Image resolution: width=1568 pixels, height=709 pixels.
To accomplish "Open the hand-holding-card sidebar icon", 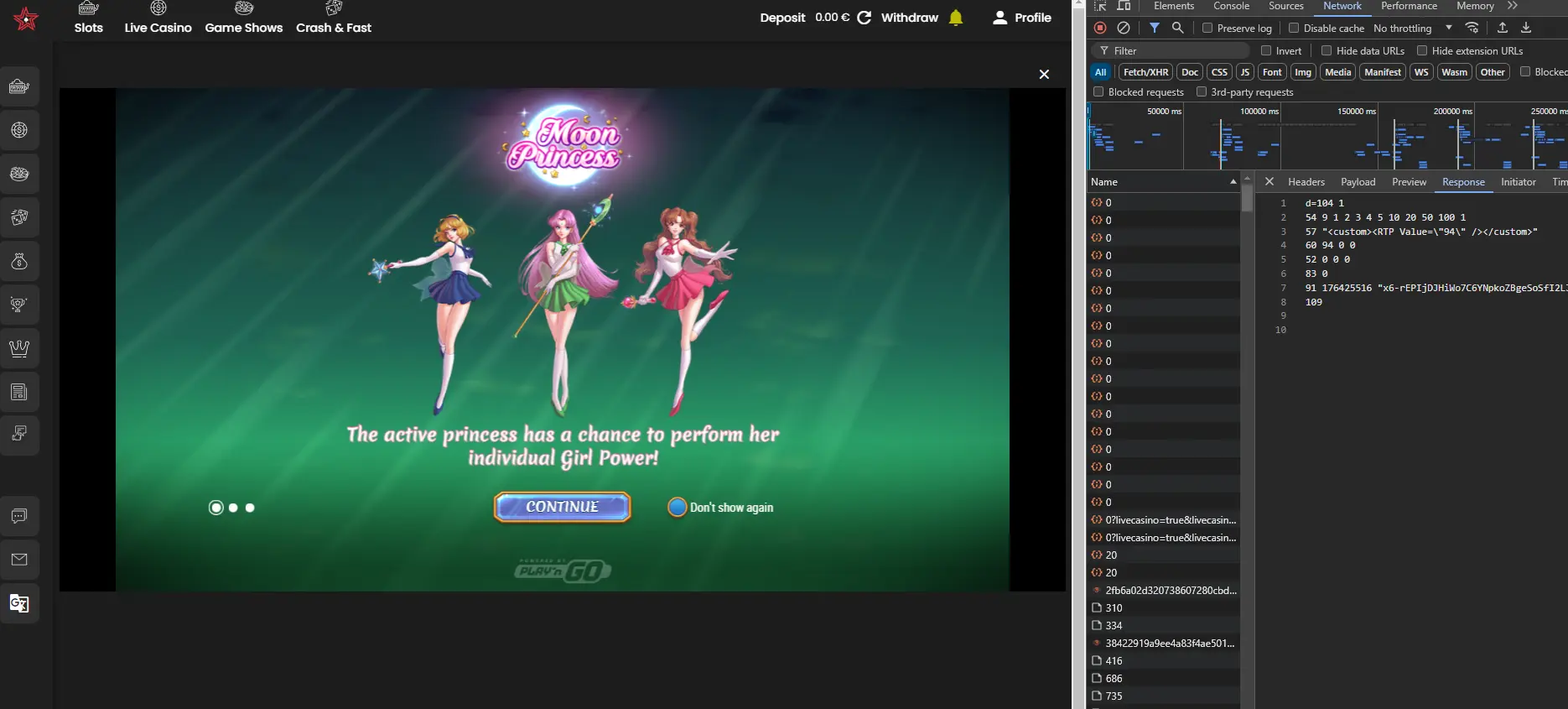I will 19,435.
